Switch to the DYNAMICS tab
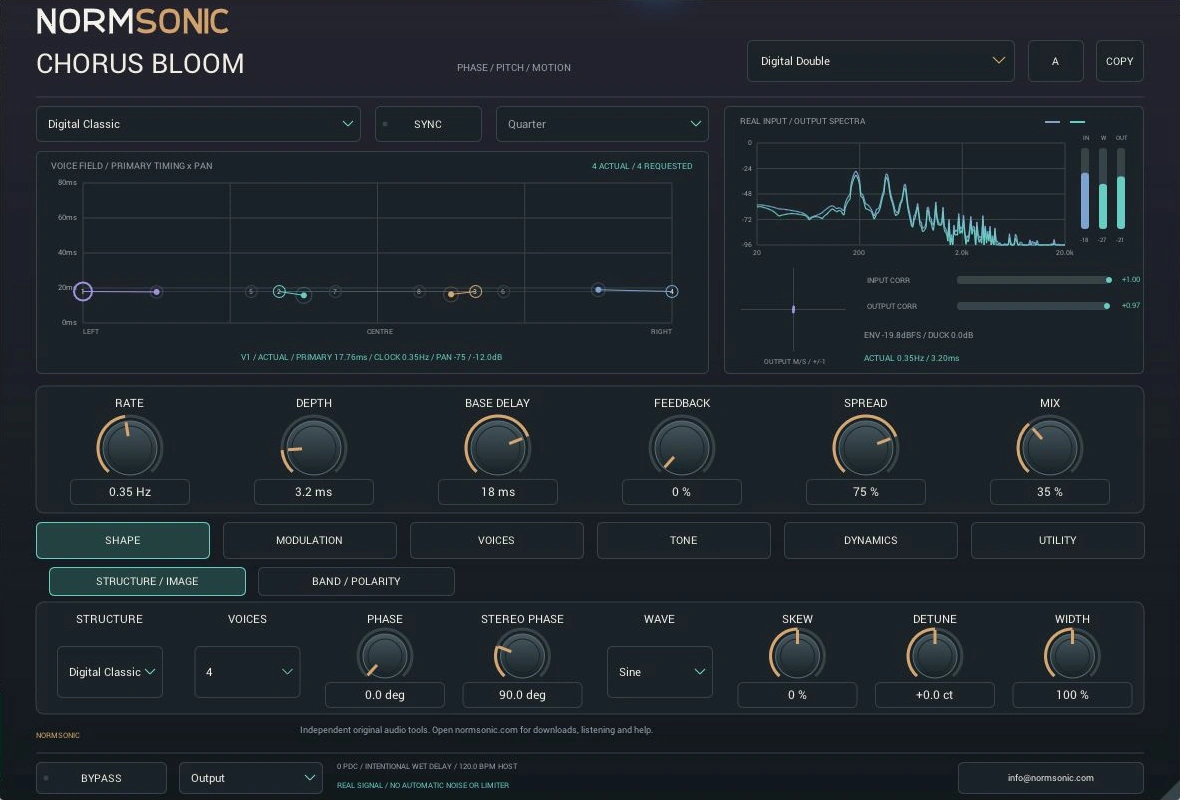Image resolution: width=1180 pixels, height=800 pixels. 871,540
